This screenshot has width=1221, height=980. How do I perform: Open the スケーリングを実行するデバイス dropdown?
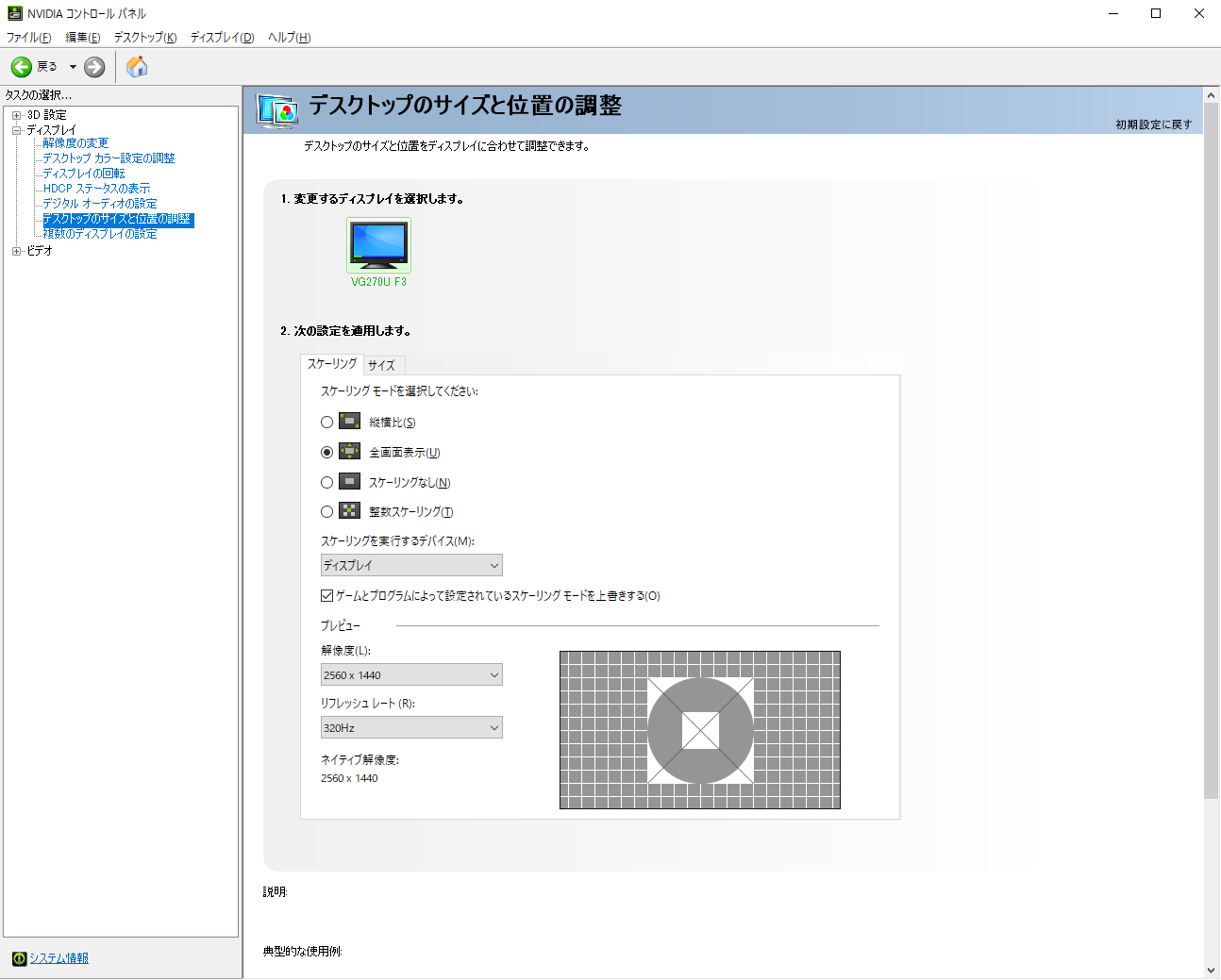coord(411,565)
